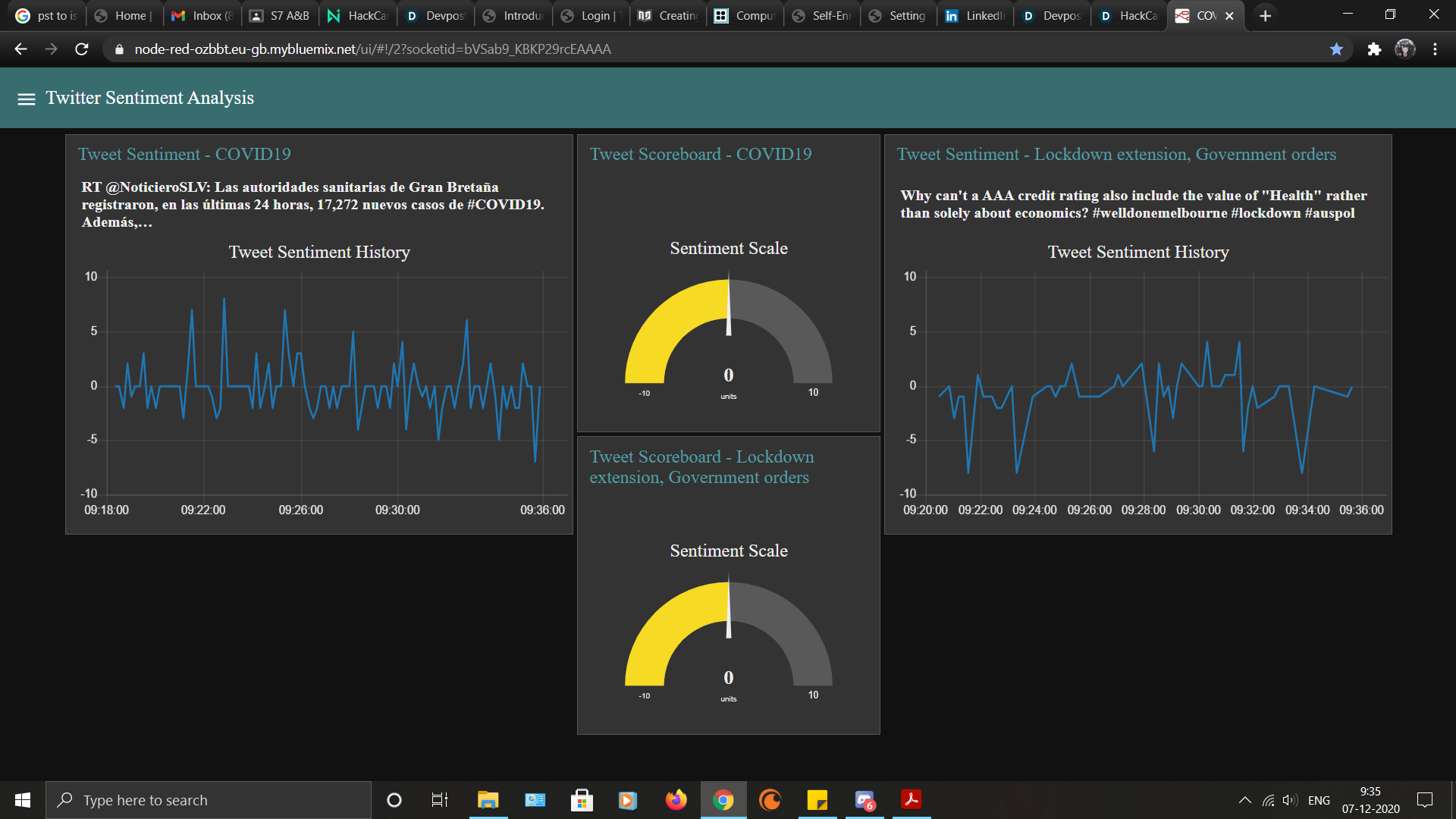Show hidden system tray icons

point(1244,800)
